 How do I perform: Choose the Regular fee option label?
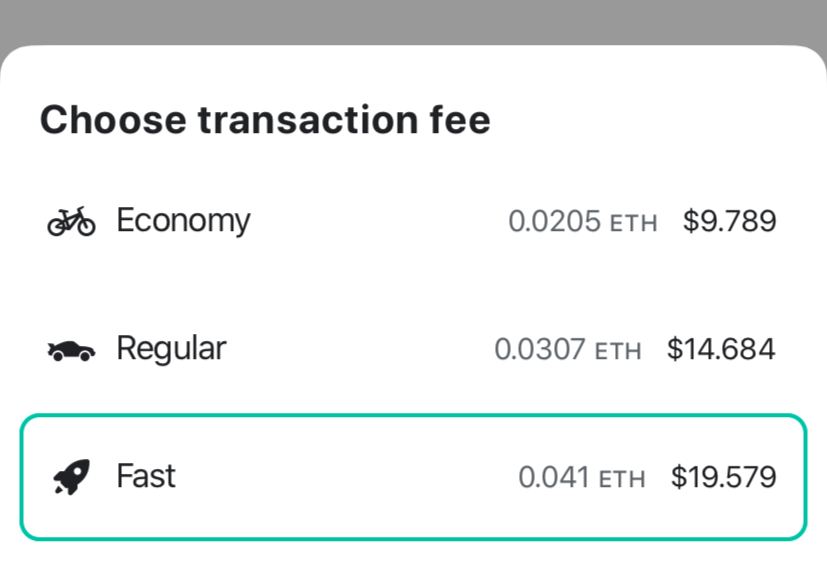pyautogui.click(x=171, y=349)
